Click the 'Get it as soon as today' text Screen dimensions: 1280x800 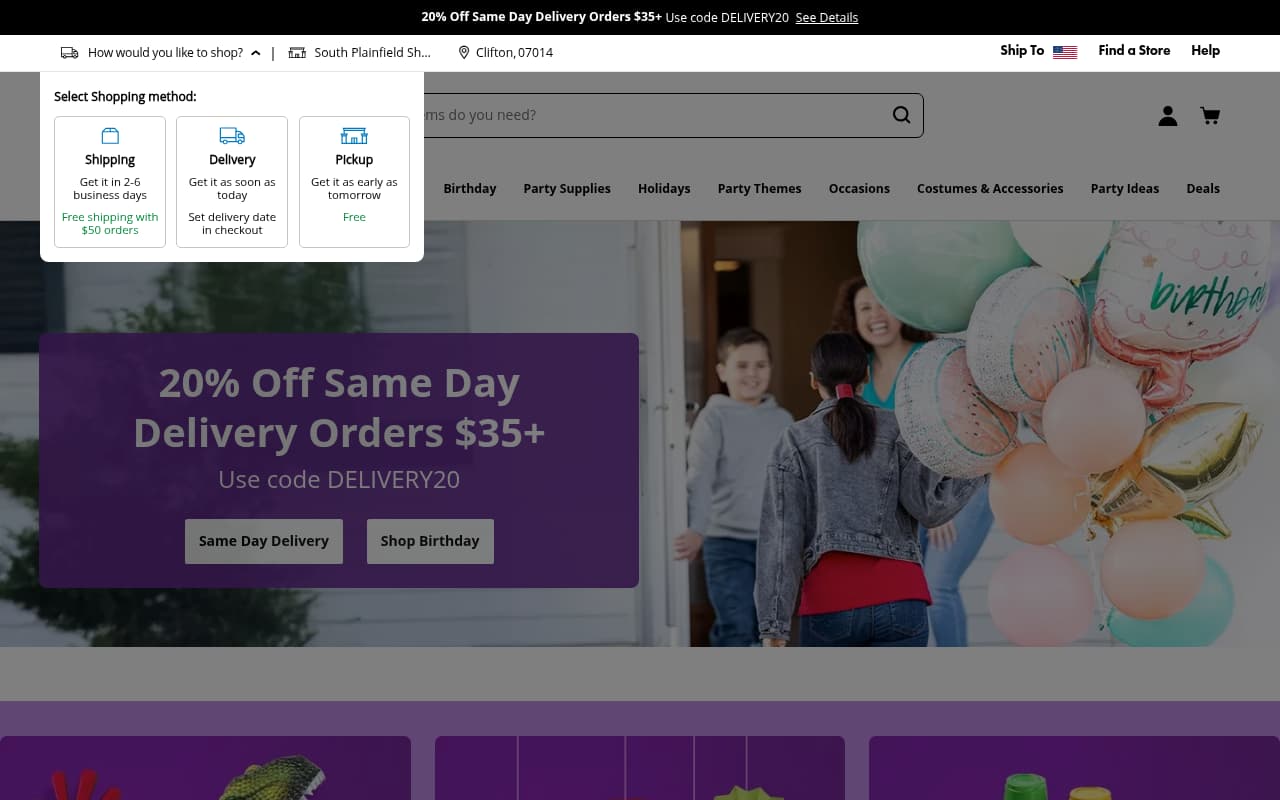point(232,189)
